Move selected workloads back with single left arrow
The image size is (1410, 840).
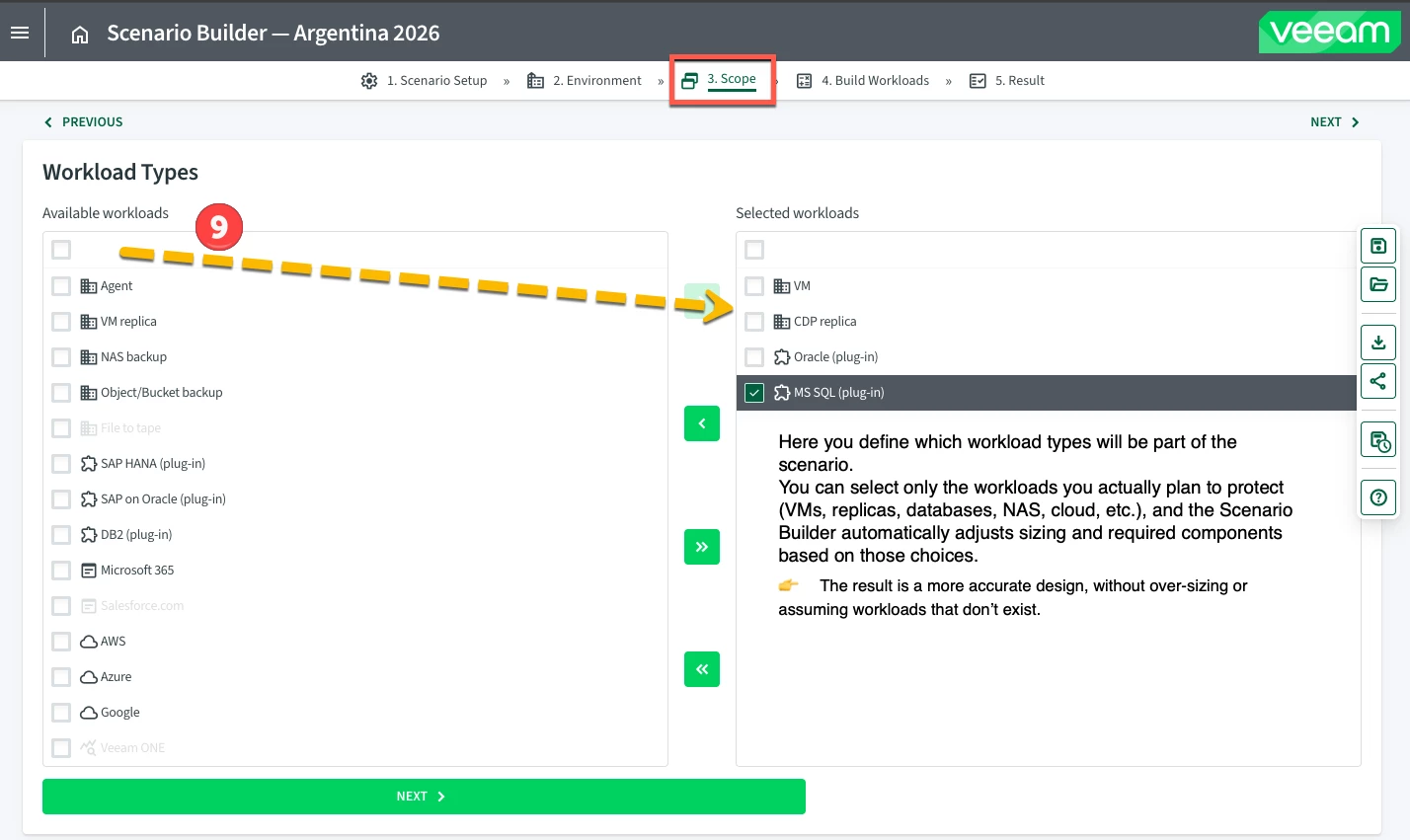(x=702, y=423)
